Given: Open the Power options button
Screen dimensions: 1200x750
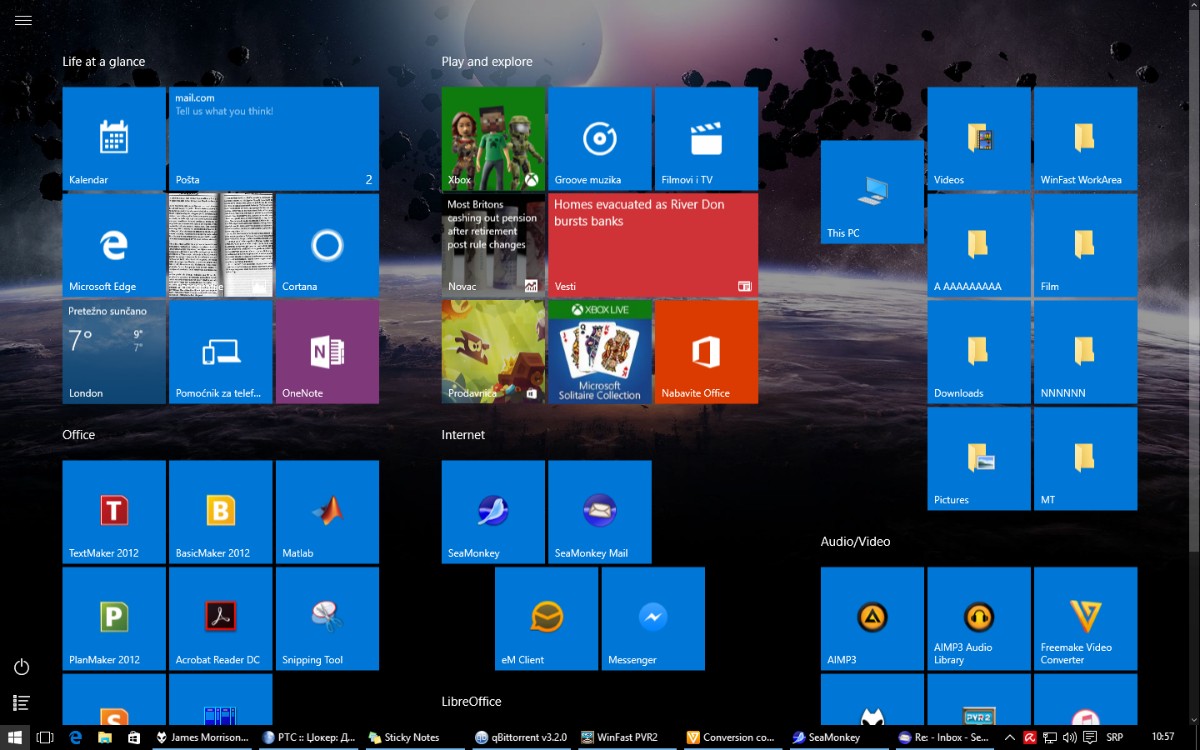Looking at the screenshot, I should point(22,667).
